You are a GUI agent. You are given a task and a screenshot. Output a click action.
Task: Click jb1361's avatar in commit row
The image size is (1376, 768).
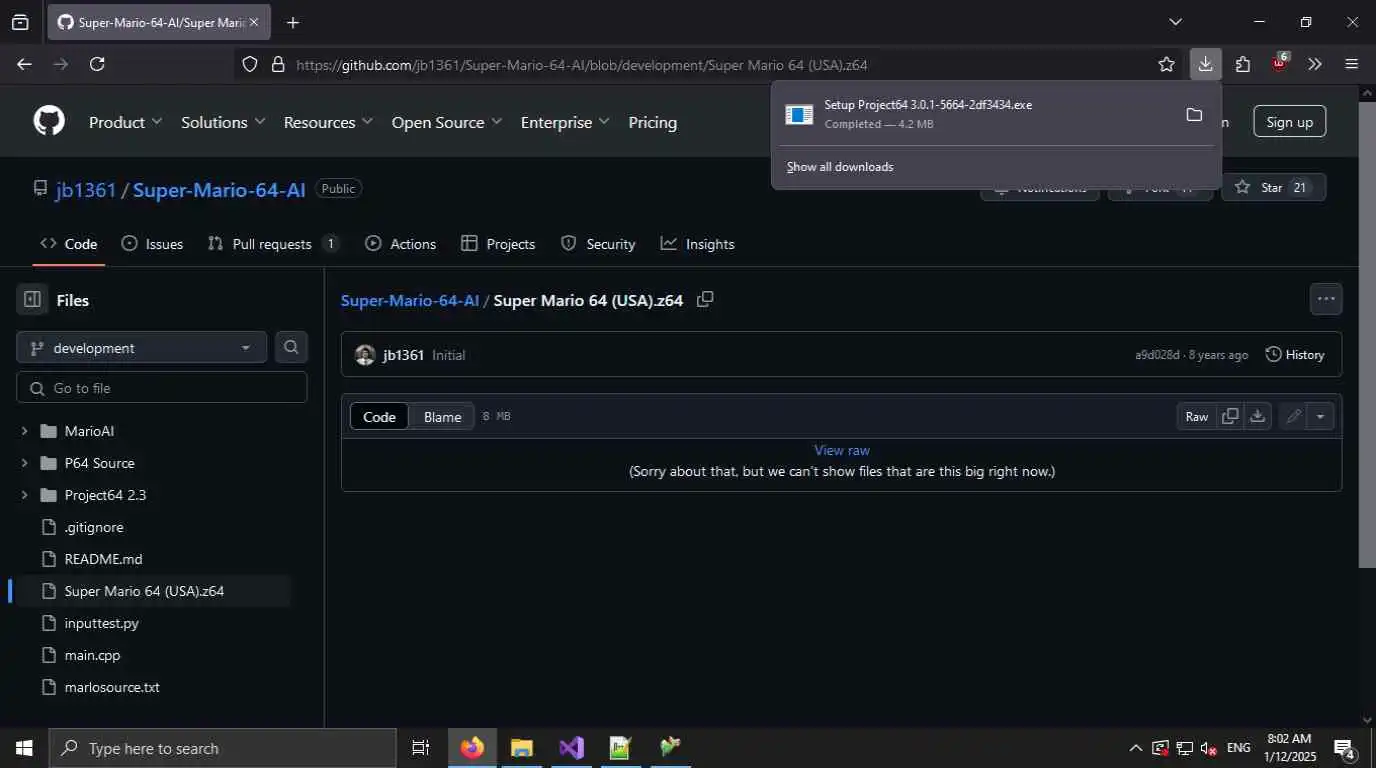(365, 355)
